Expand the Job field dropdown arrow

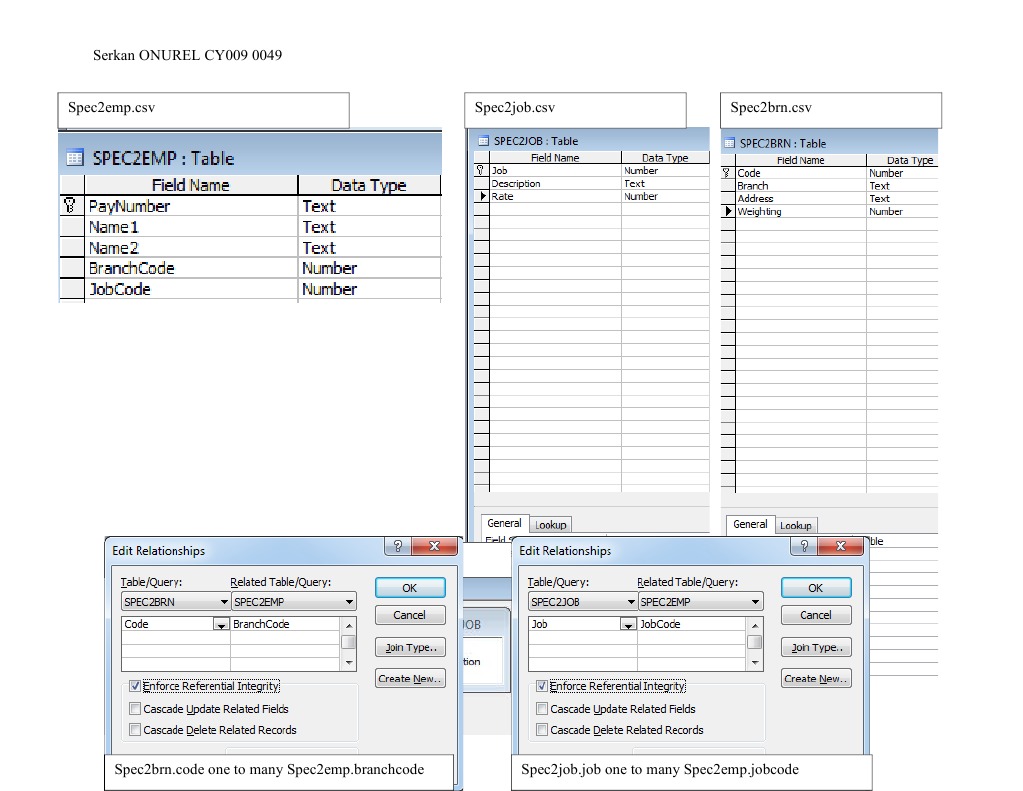(628, 625)
